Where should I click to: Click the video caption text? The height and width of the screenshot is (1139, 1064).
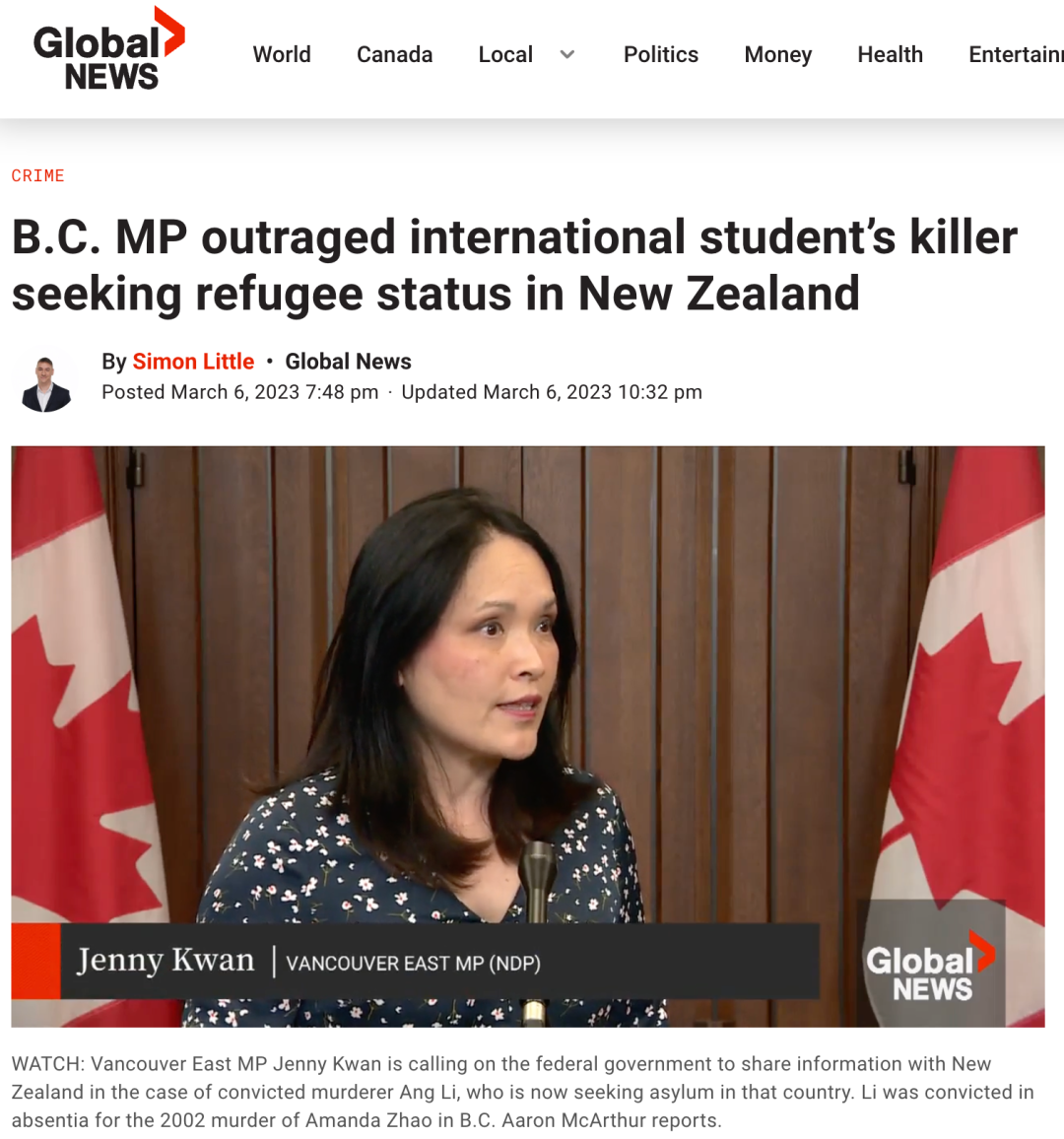[x=523, y=1092]
